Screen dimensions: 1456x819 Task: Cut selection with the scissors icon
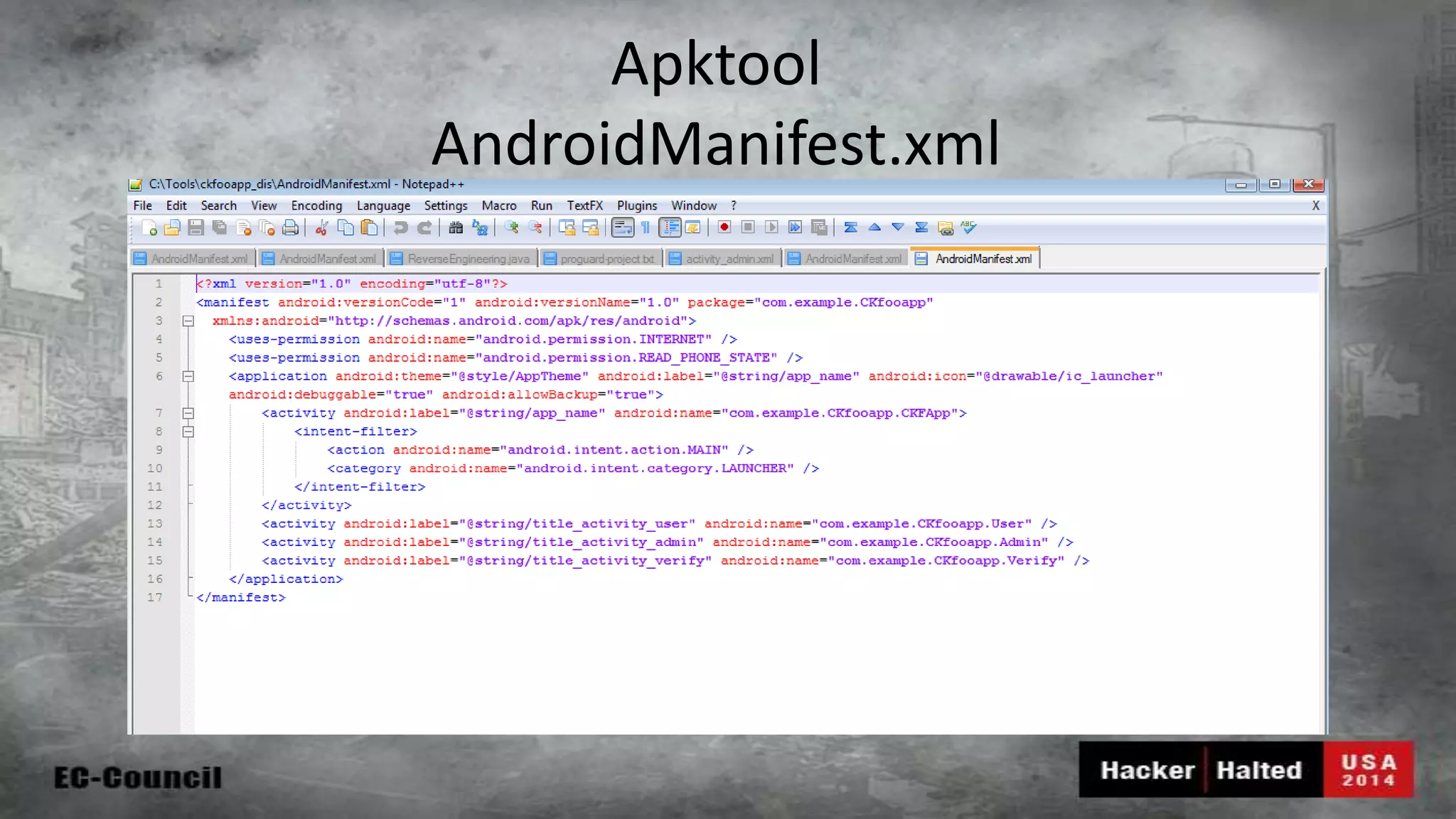point(322,227)
